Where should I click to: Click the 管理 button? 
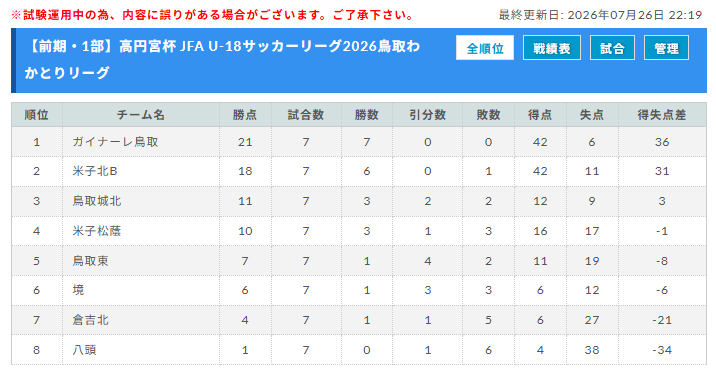[666, 48]
